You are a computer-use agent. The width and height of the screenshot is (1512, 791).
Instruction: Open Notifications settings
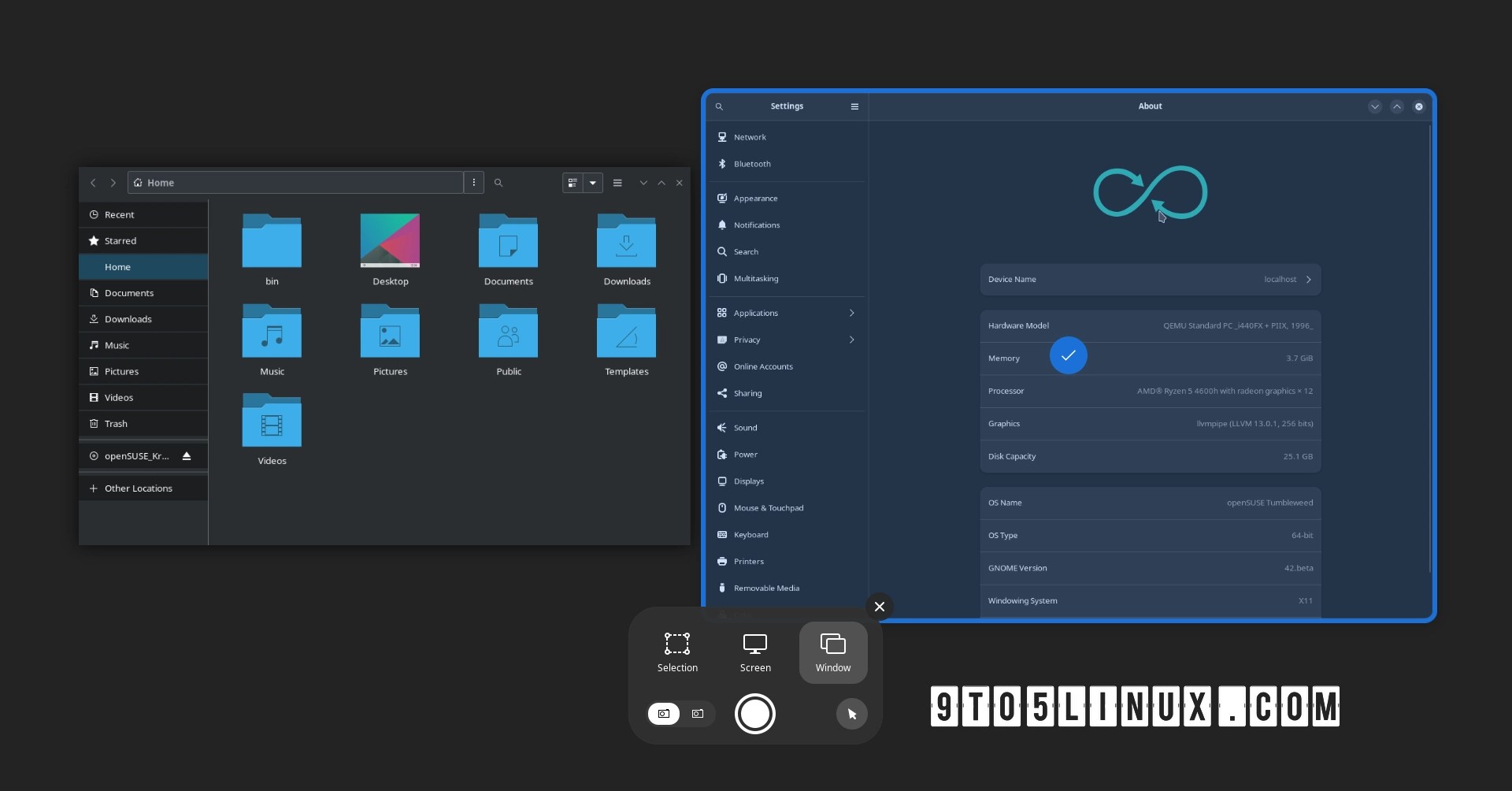[787, 225]
